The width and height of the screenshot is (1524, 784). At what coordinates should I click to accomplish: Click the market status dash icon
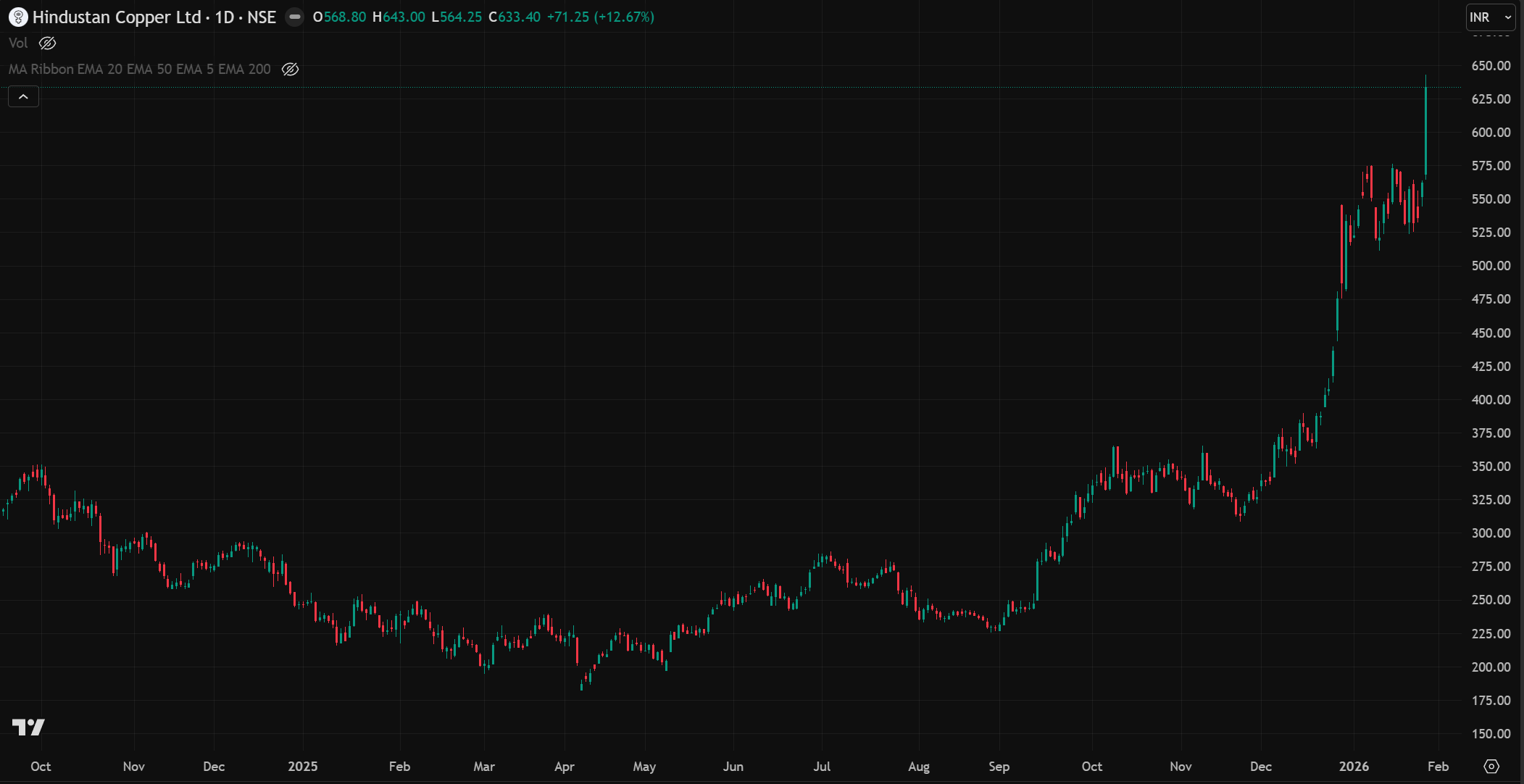pos(294,17)
